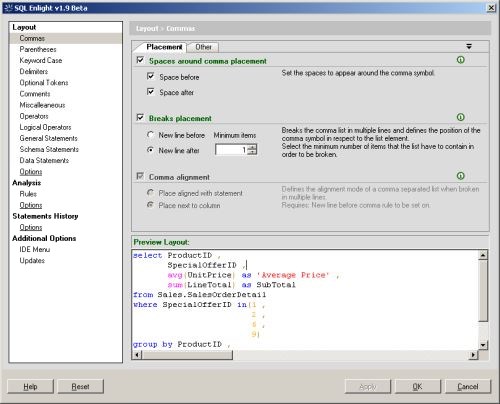Image resolution: width=500 pixels, height=404 pixels.
Task: Select Keyword Case in the sidebar
Action: coord(41,60)
